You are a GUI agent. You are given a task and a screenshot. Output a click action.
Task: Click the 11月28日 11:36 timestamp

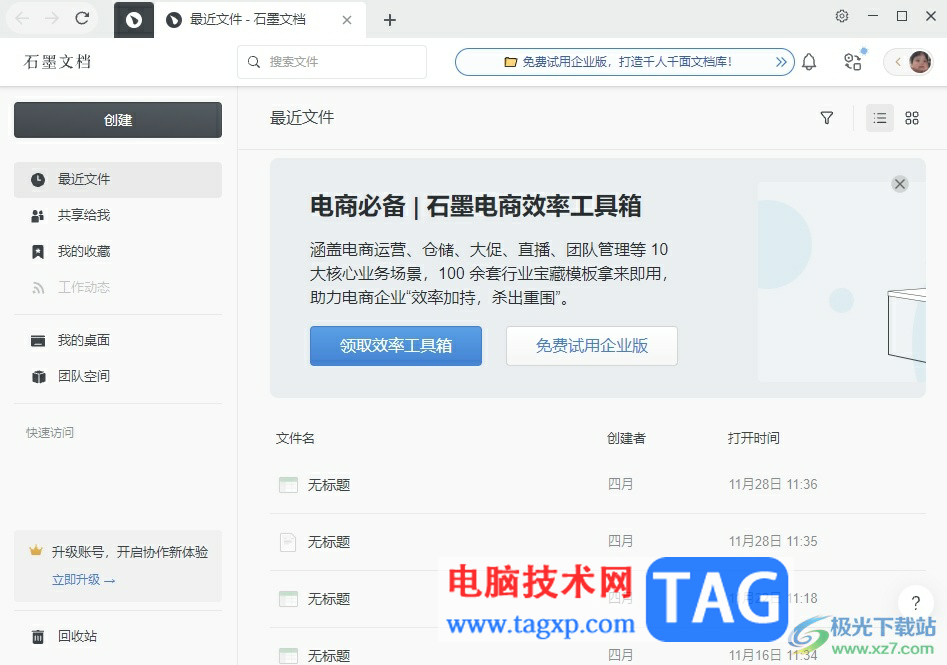(773, 484)
